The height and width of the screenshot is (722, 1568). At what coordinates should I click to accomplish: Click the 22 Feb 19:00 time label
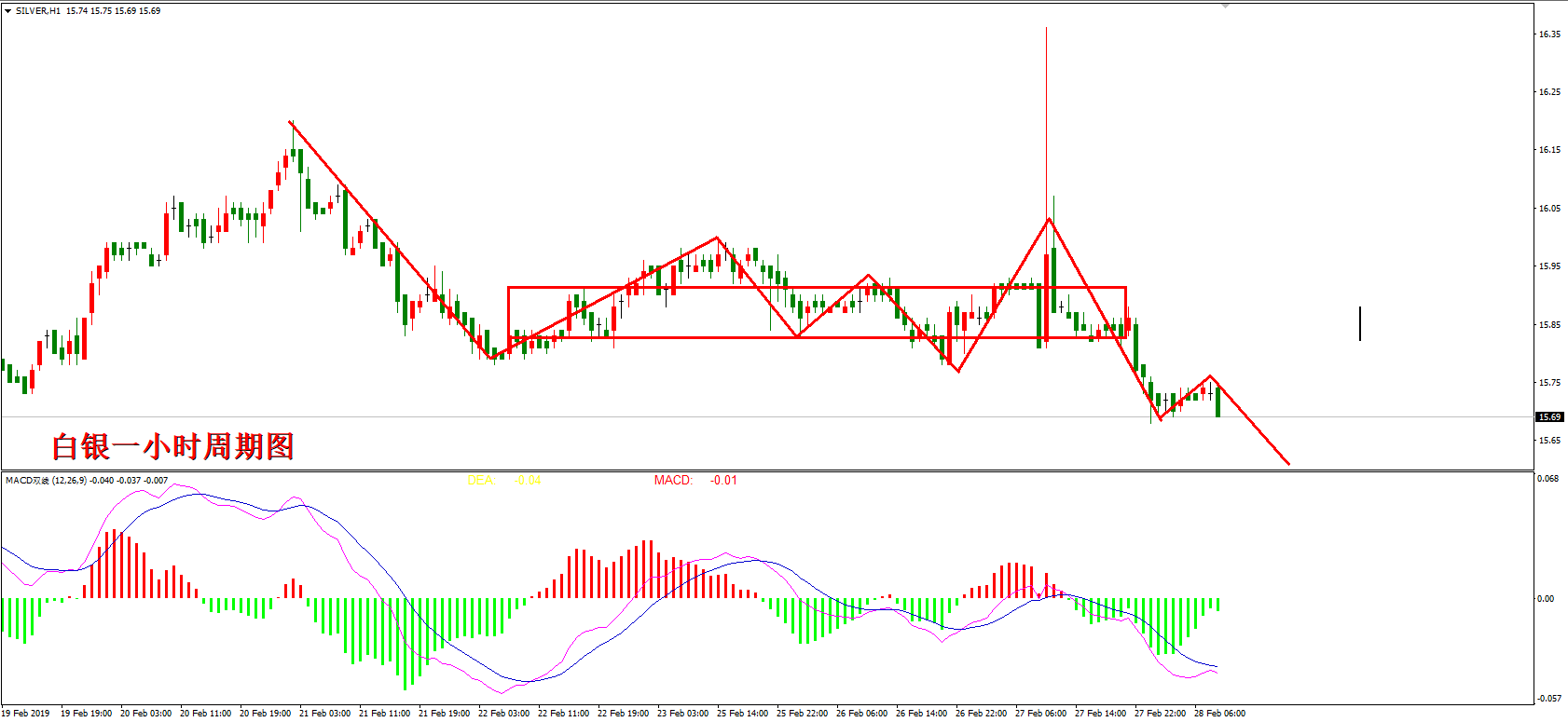click(x=623, y=714)
